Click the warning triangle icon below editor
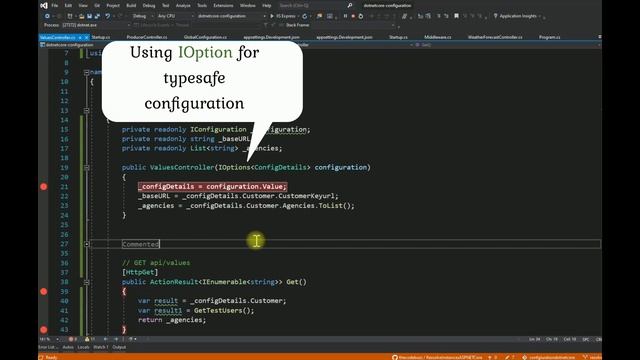640x360 pixels. click(87, 339)
